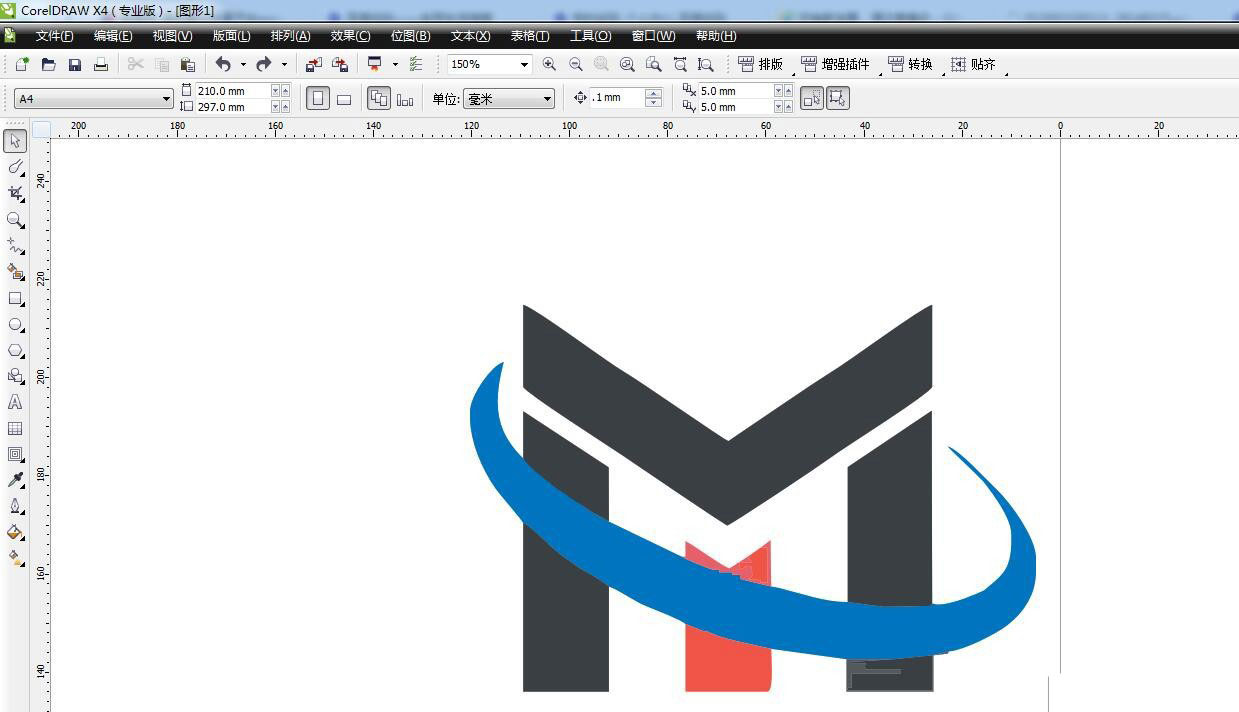
Task: Open the 效果(C) menu
Action: pyautogui.click(x=350, y=36)
